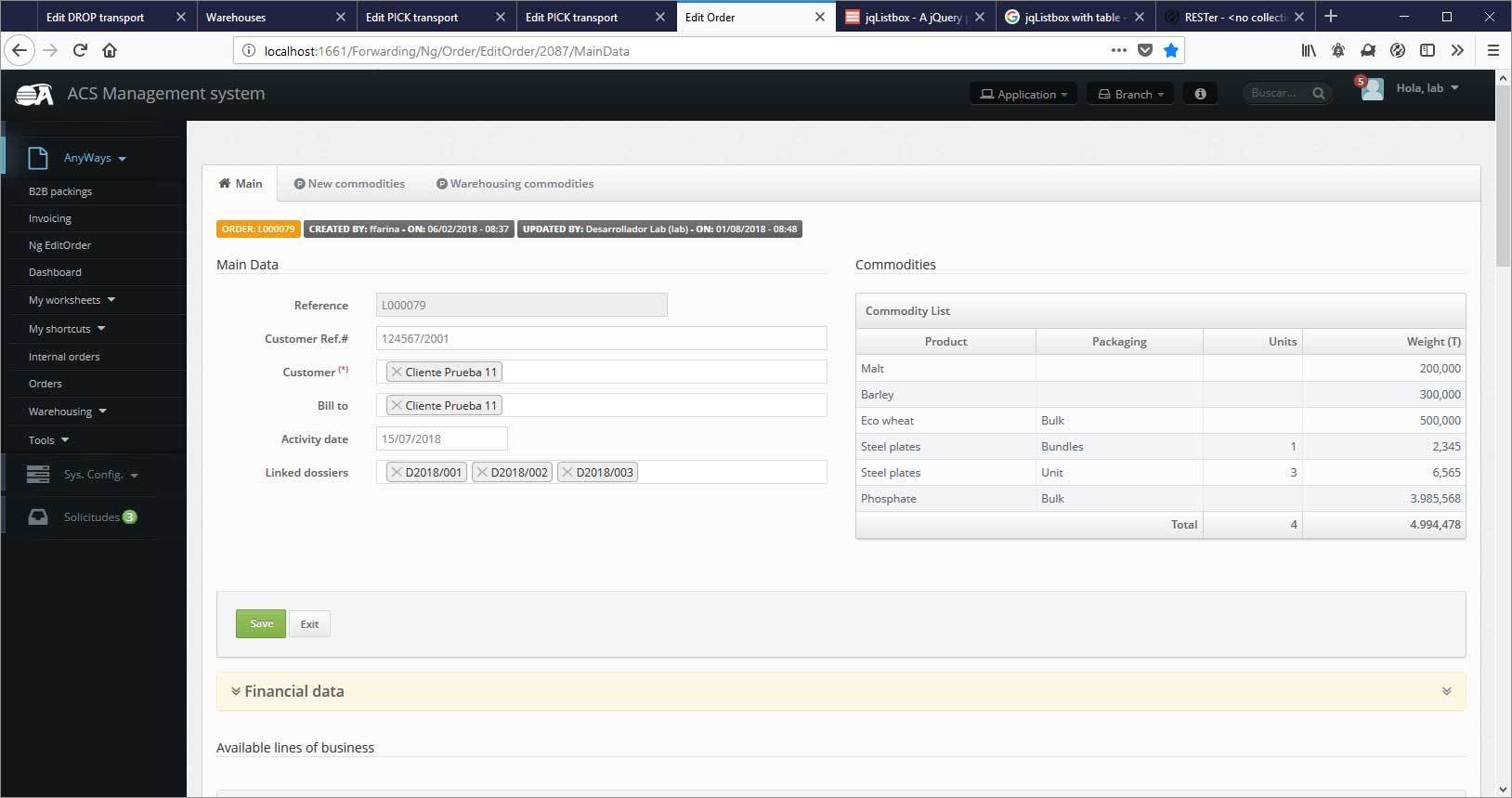This screenshot has height=798, width=1512.
Task: Click the Packaging column header
Action: (x=1119, y=342)
